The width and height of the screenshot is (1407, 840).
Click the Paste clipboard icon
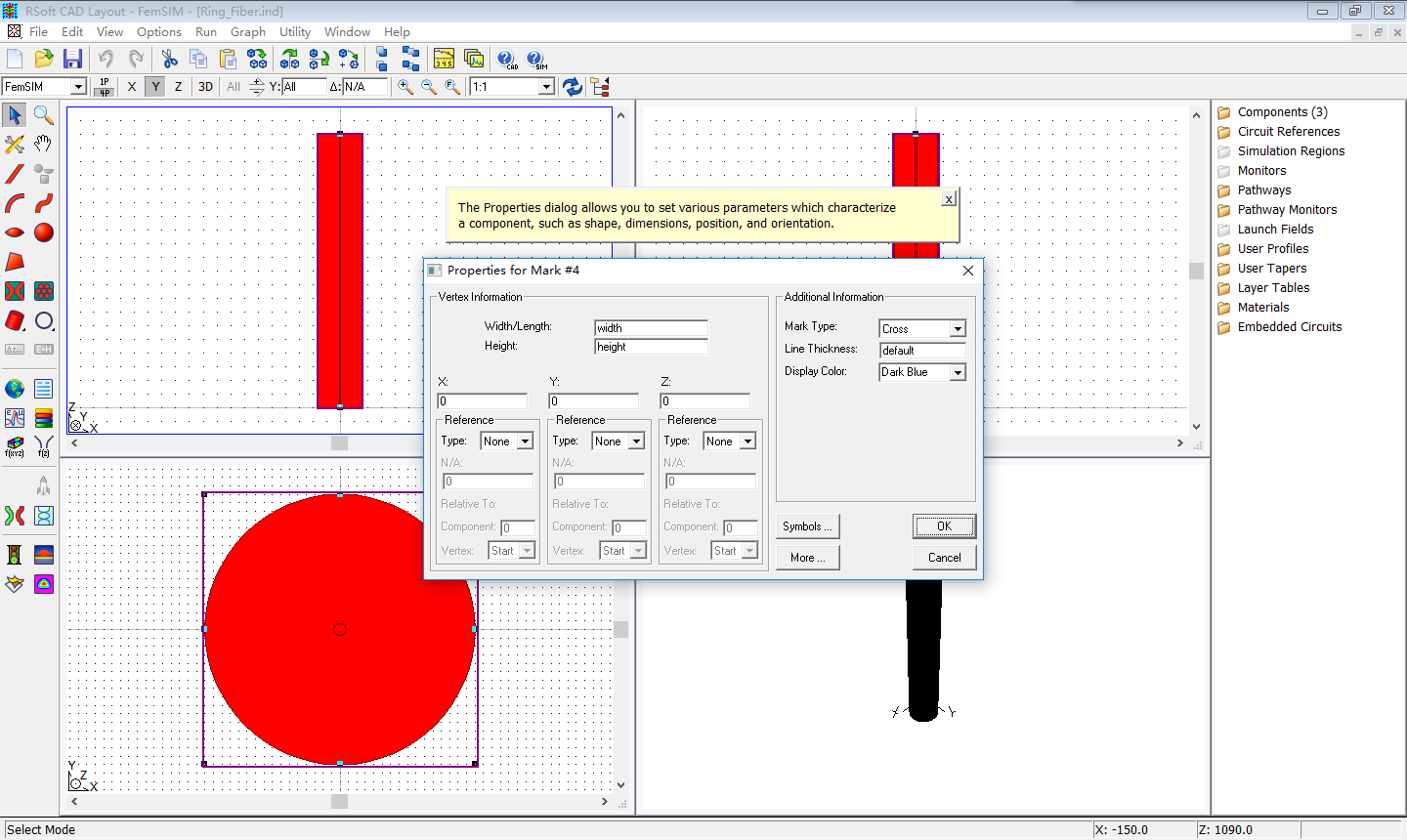228,59
